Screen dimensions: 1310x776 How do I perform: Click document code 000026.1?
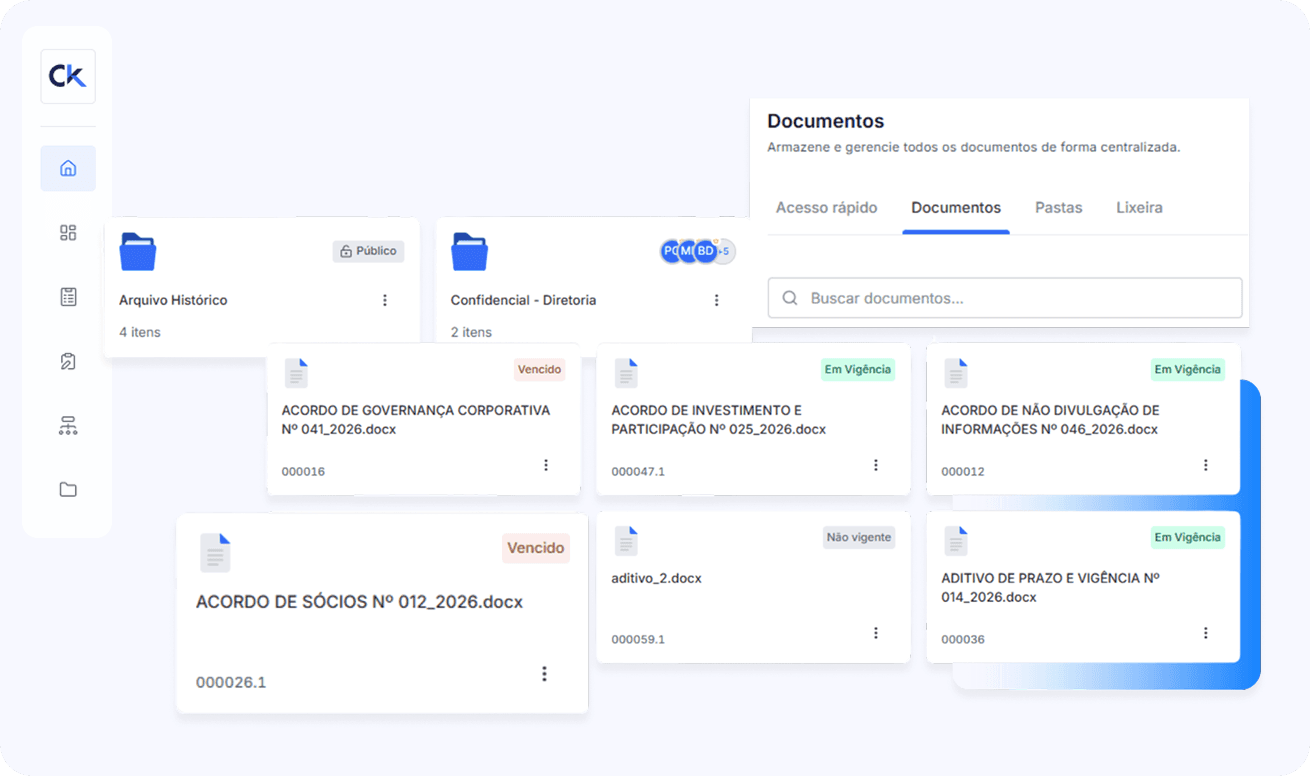(x=231, y=683)
